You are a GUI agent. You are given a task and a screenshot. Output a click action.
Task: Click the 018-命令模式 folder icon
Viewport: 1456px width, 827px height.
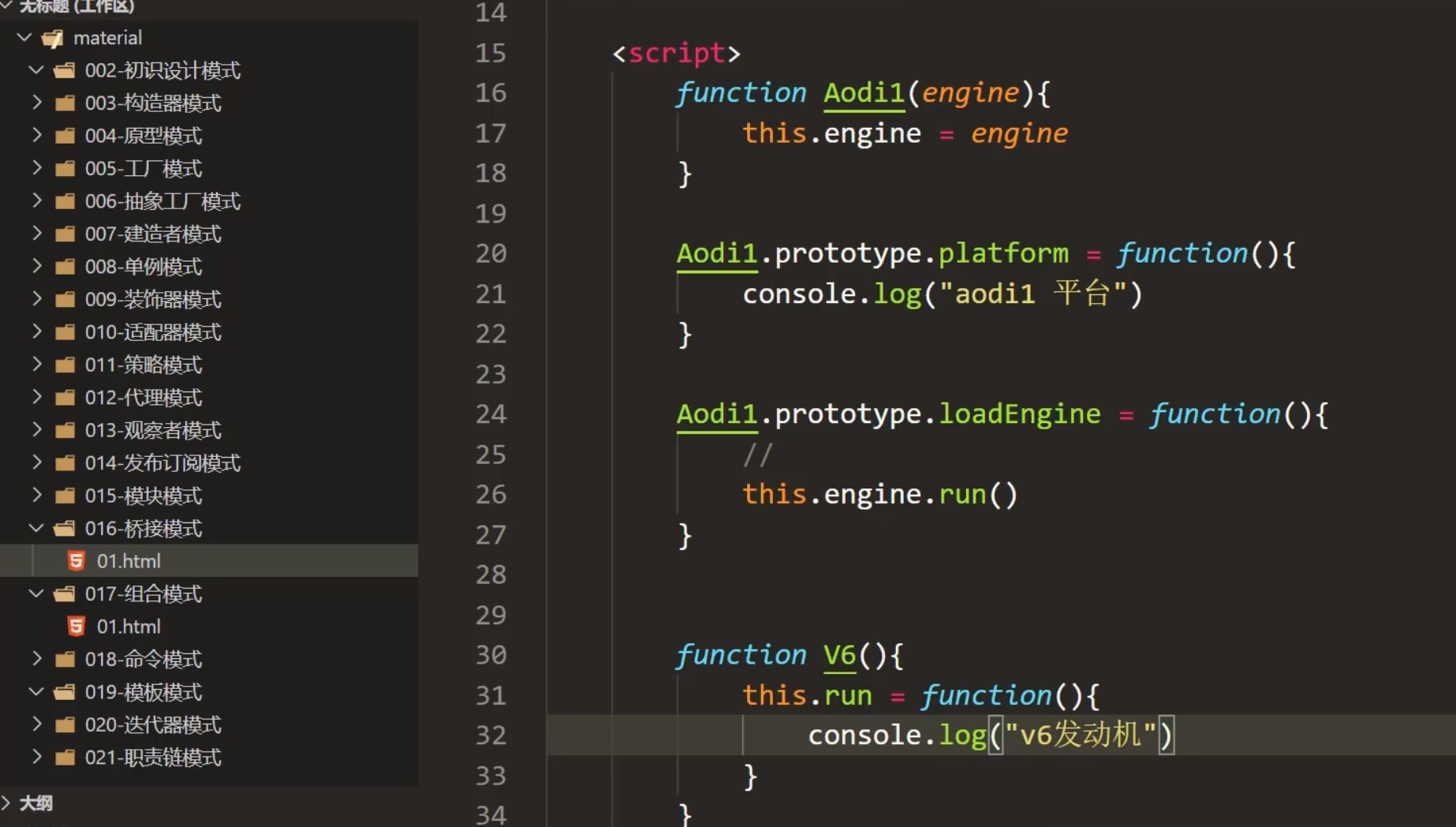pos(65,659)
